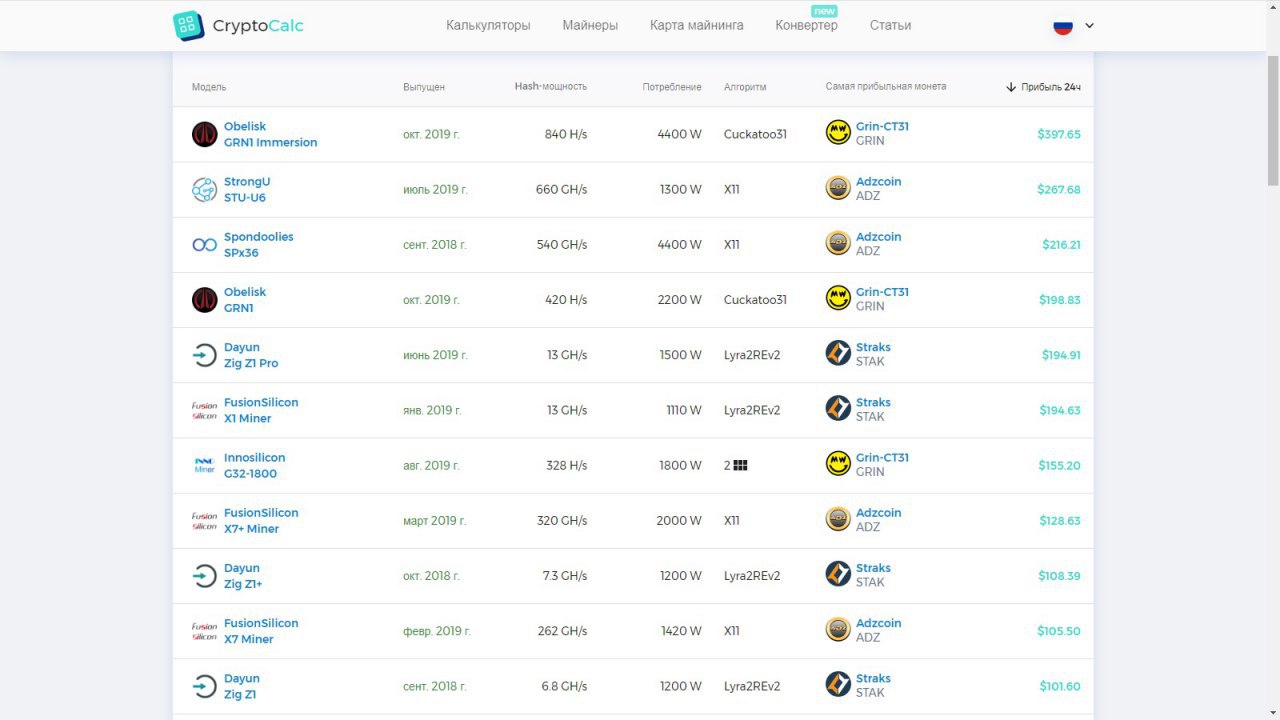Click the Spondoolies SPx36 logo icon
Screen dimensions: 1280x720
[x=205, y=244]
